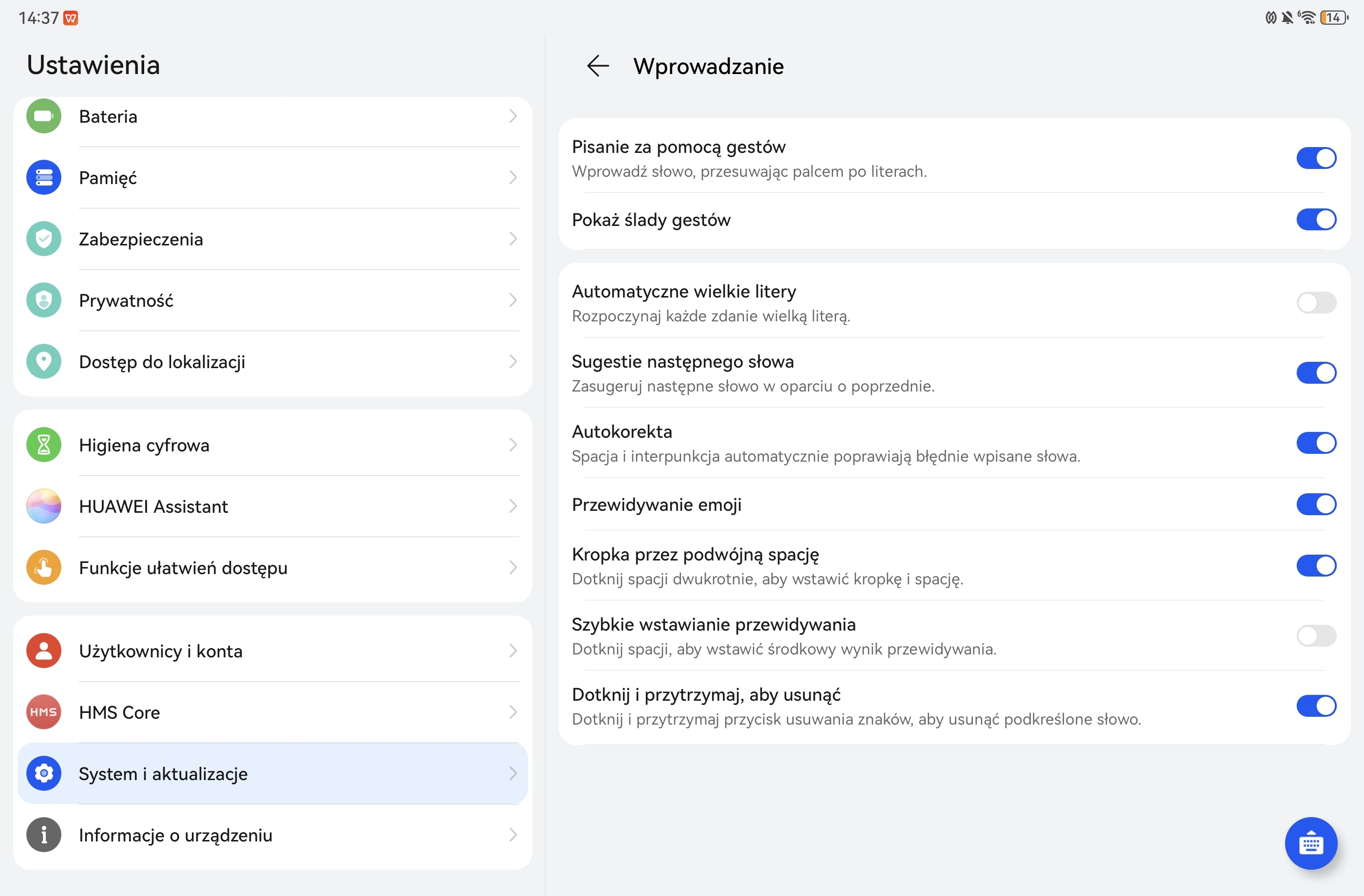The width and height of the screenshot is (1364, 896).
Task: Open Zabezpieczenia chevron arrow
Action: click(x=513, y=239)
